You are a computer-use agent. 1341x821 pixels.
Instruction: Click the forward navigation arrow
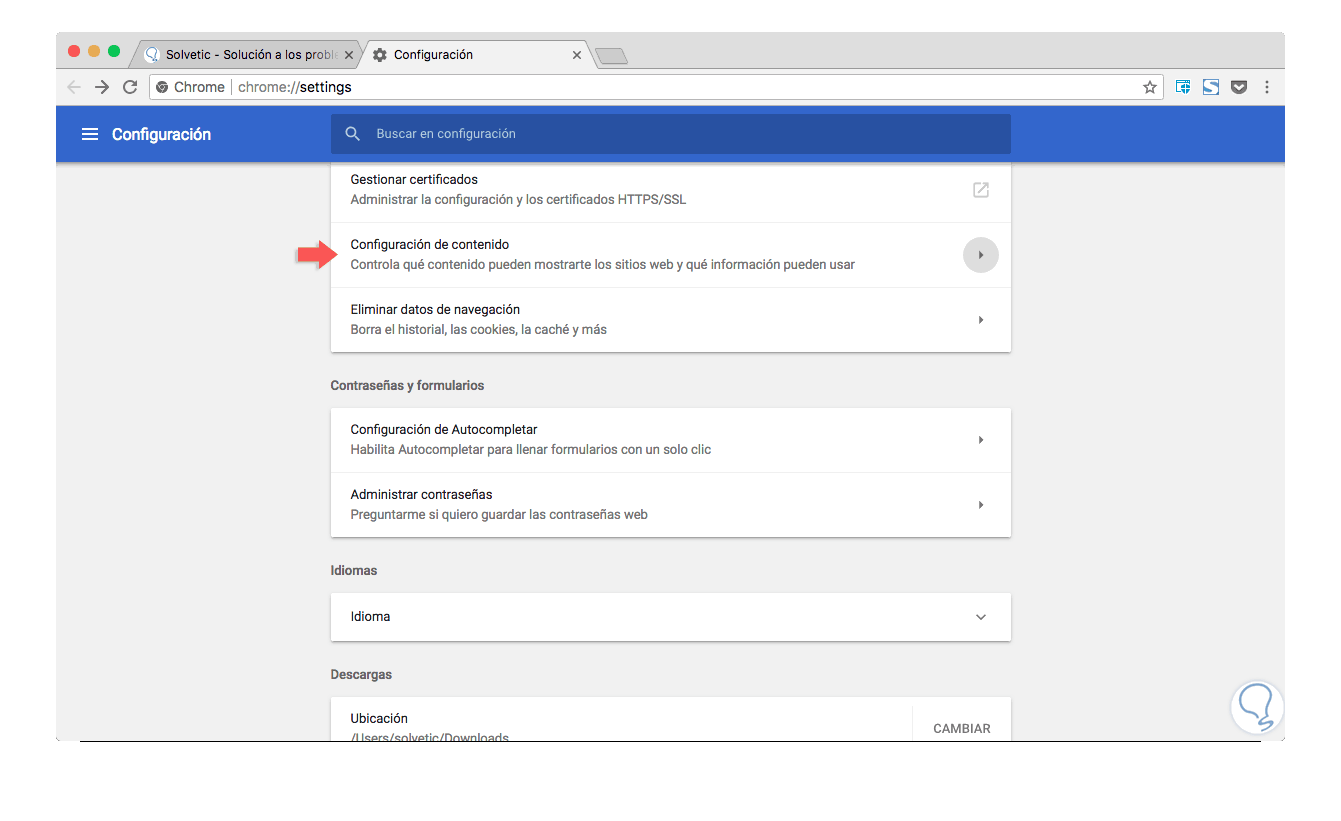click(102, 87)
